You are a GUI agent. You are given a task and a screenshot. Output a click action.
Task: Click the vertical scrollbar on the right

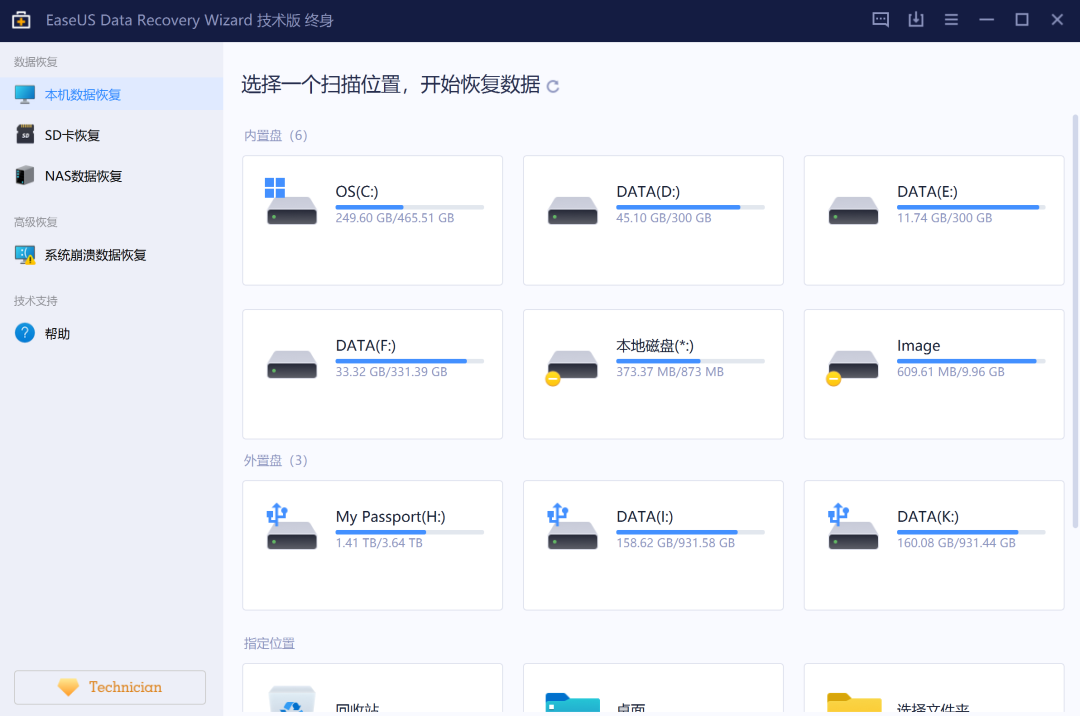coord(1075,322)
